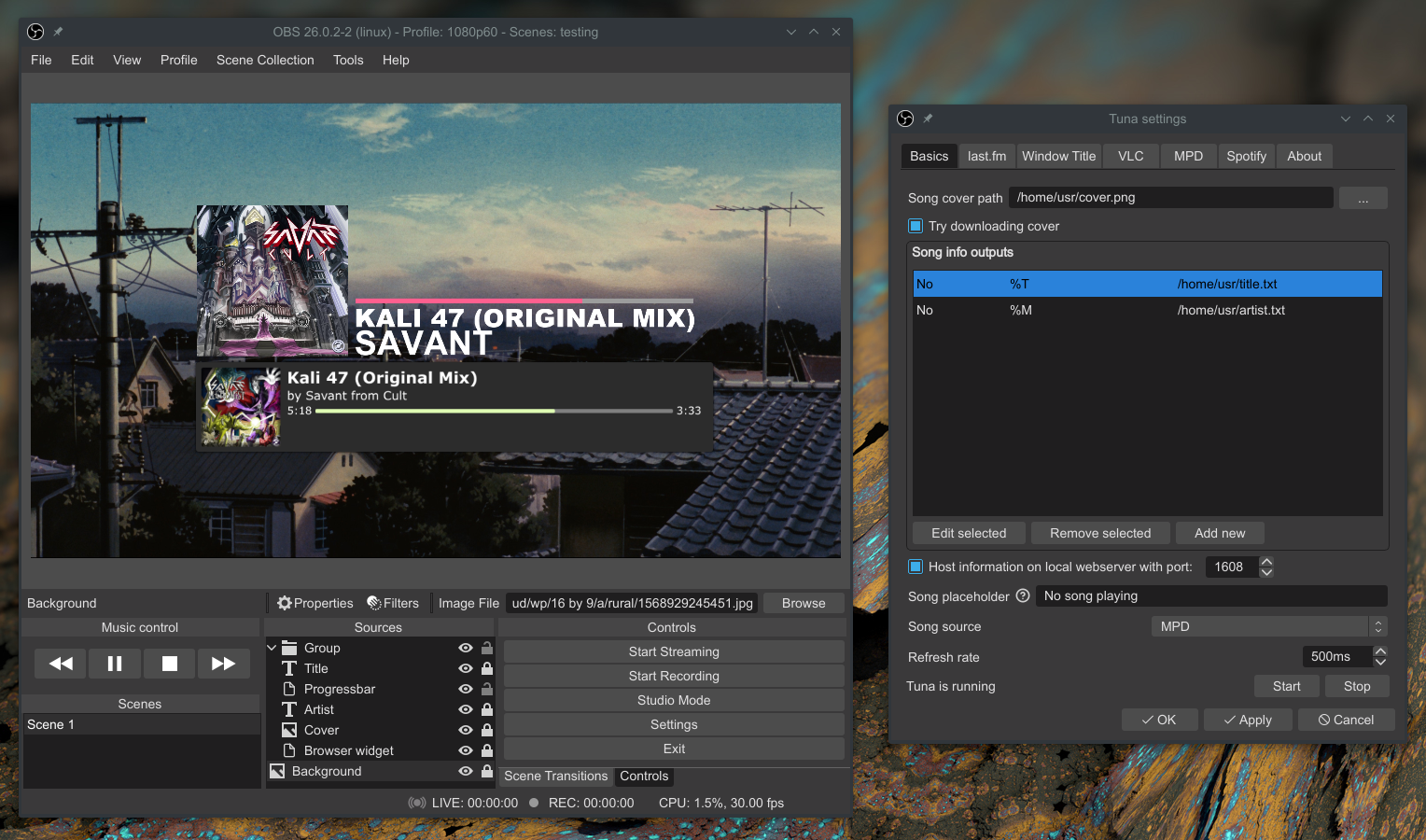This screenshot has width=1426, height=840.
Task: Decrease the Refresh rate value
Action: tap(1380, 662)
